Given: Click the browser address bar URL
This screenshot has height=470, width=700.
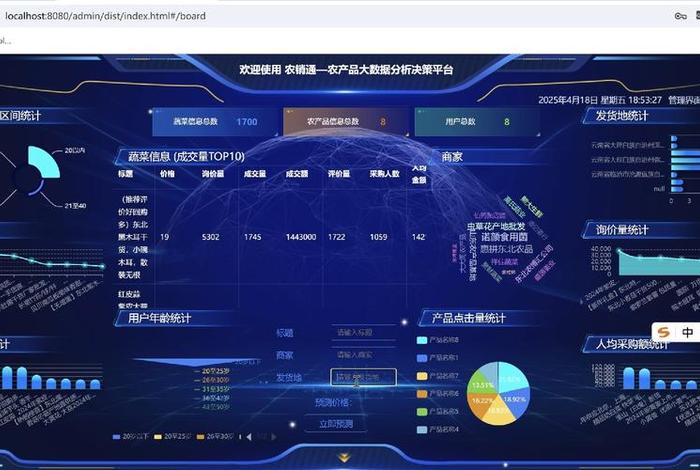Looking at the screenshot, I should [x=103, y=16].
